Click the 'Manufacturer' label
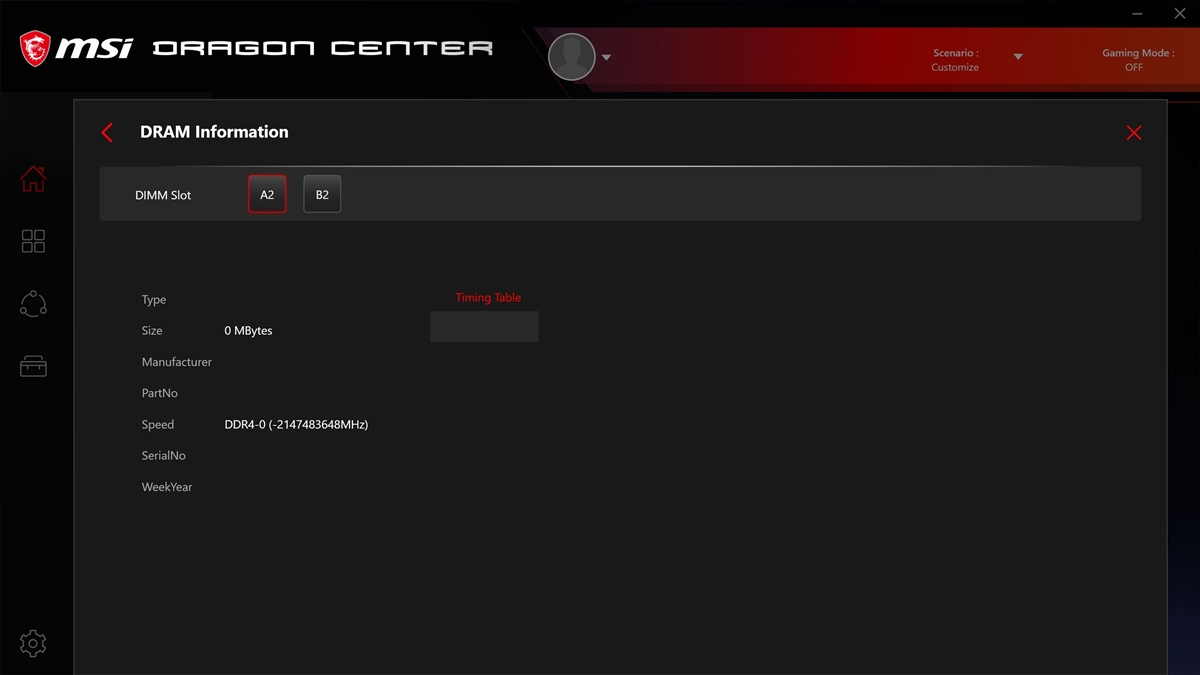The width and height of the screenshot is (1200, 675). pyautogui.click(x=177, y=362)
